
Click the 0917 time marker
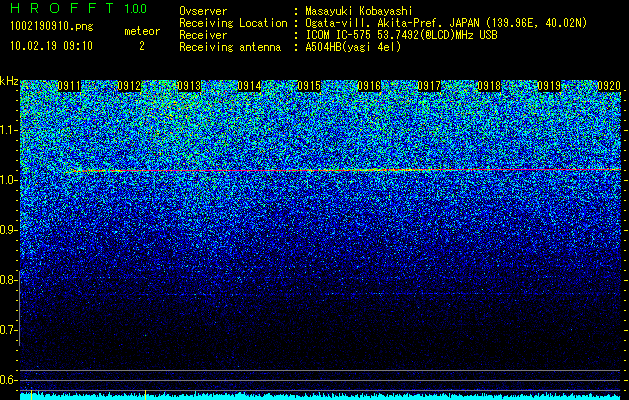[x=429, y=86]
